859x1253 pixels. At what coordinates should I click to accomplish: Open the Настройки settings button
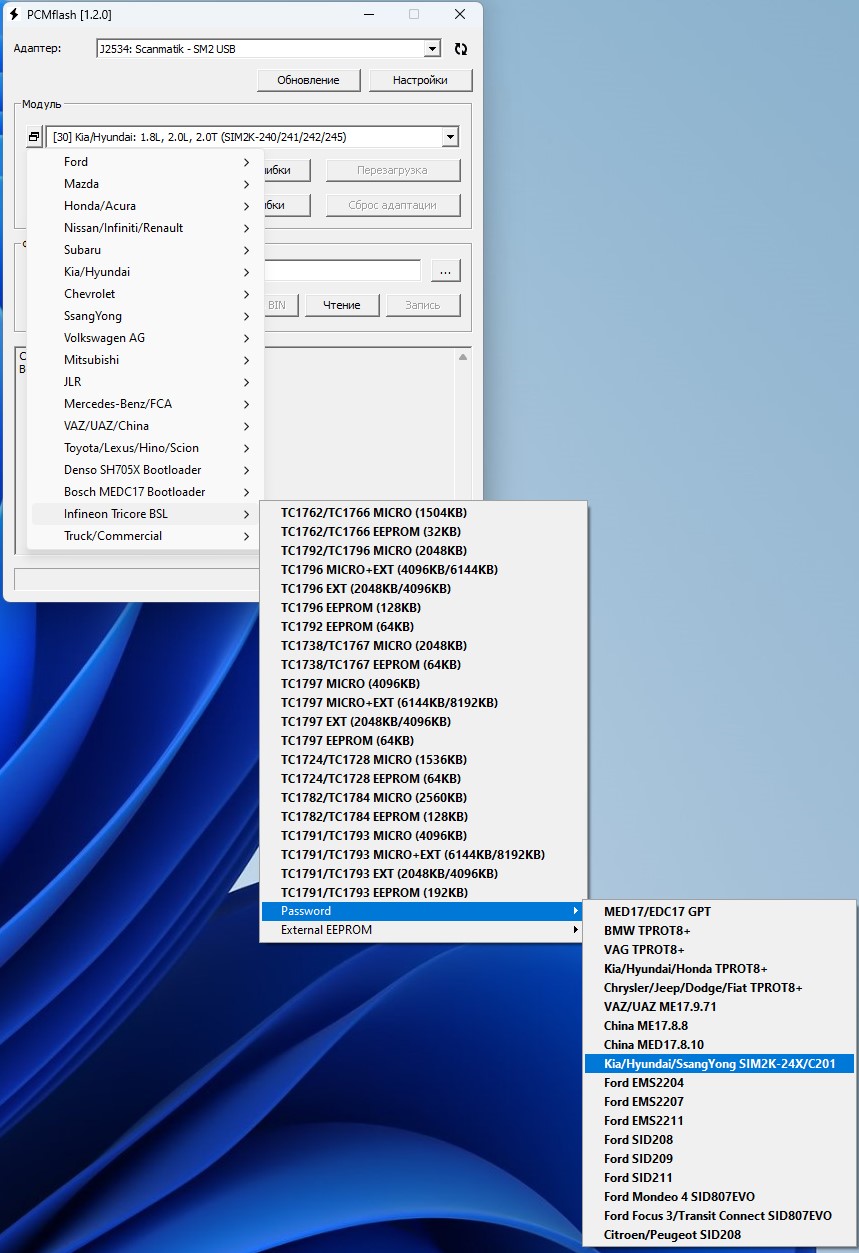(x=420, y=80)
